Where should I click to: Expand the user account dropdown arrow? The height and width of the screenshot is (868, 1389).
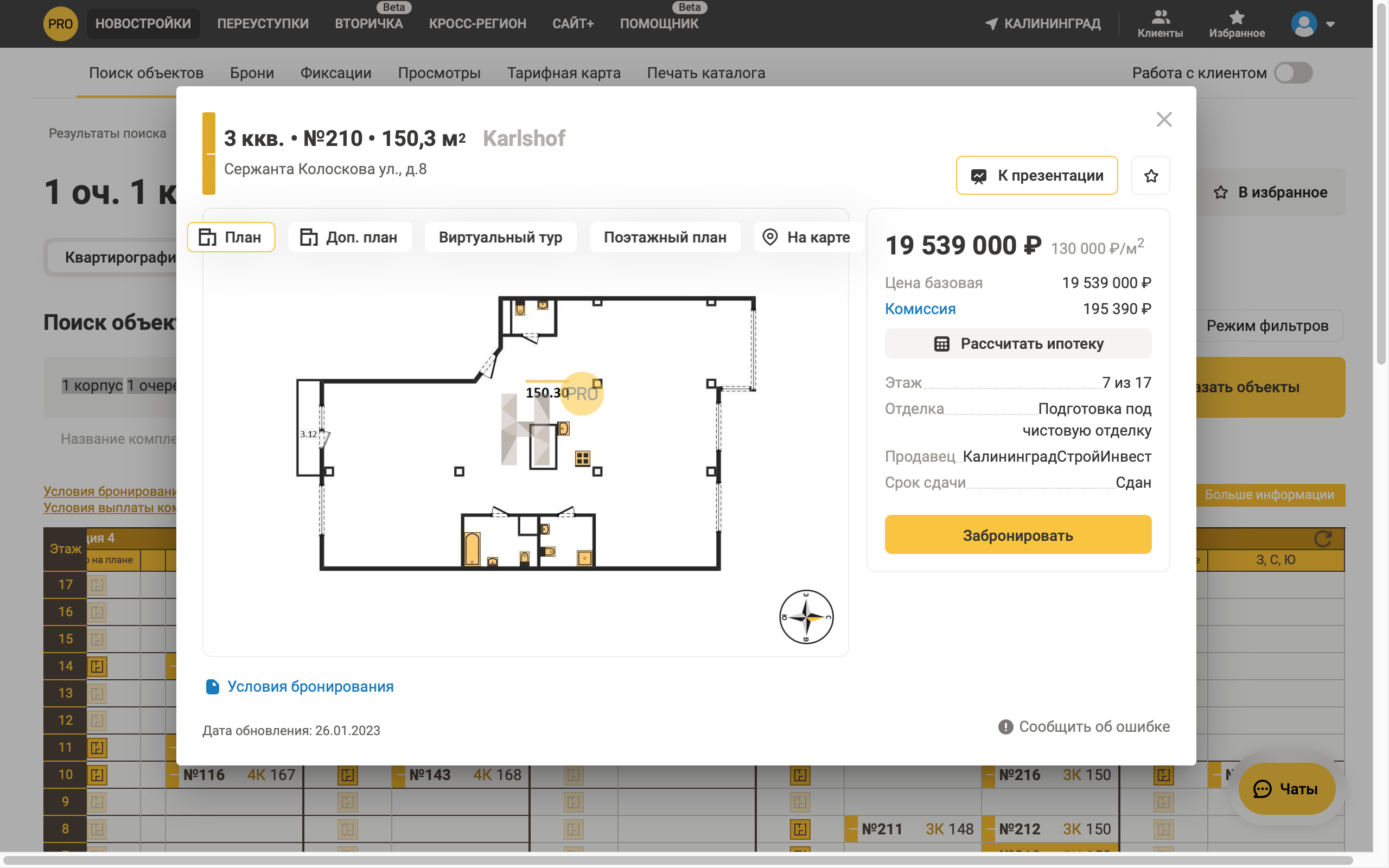click(x=1330, y=24)
